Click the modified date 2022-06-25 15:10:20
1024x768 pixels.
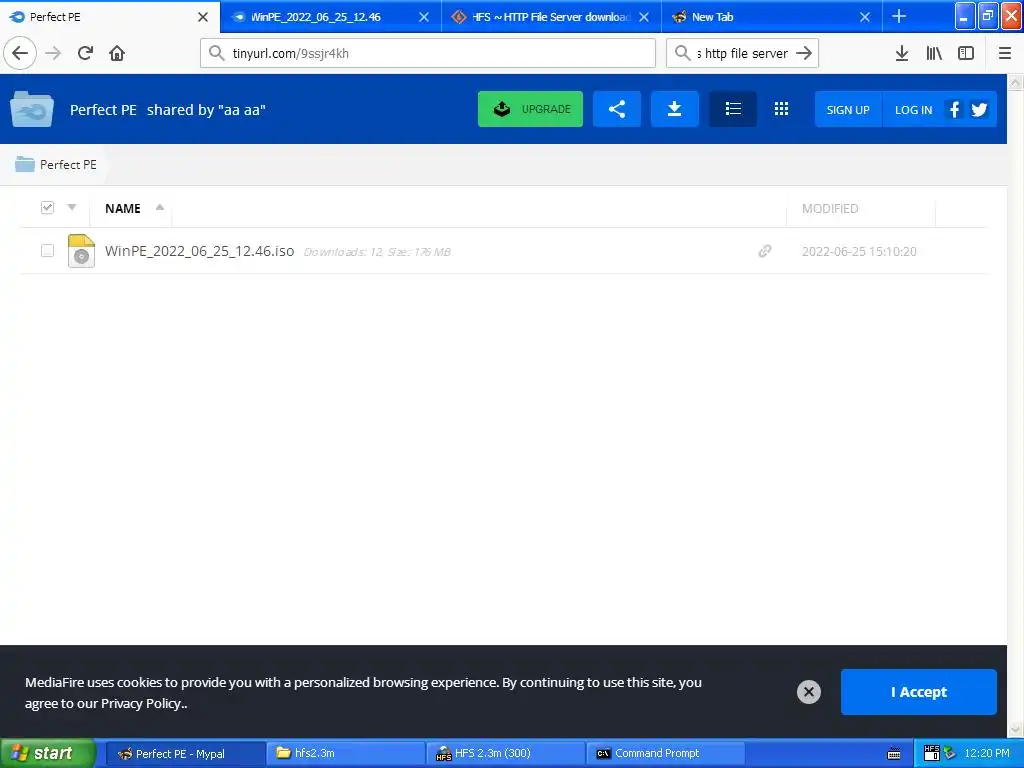pyautogui.click(x=859, y=251)
